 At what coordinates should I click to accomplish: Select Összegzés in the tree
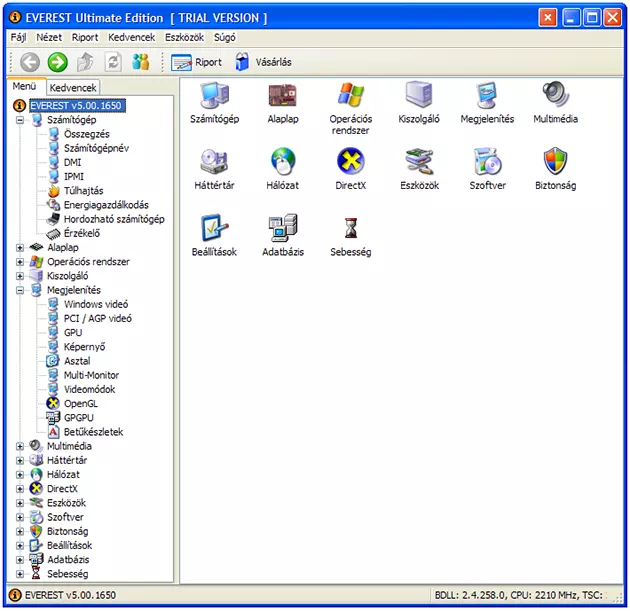pyautogui.click(x=87, y=134)
